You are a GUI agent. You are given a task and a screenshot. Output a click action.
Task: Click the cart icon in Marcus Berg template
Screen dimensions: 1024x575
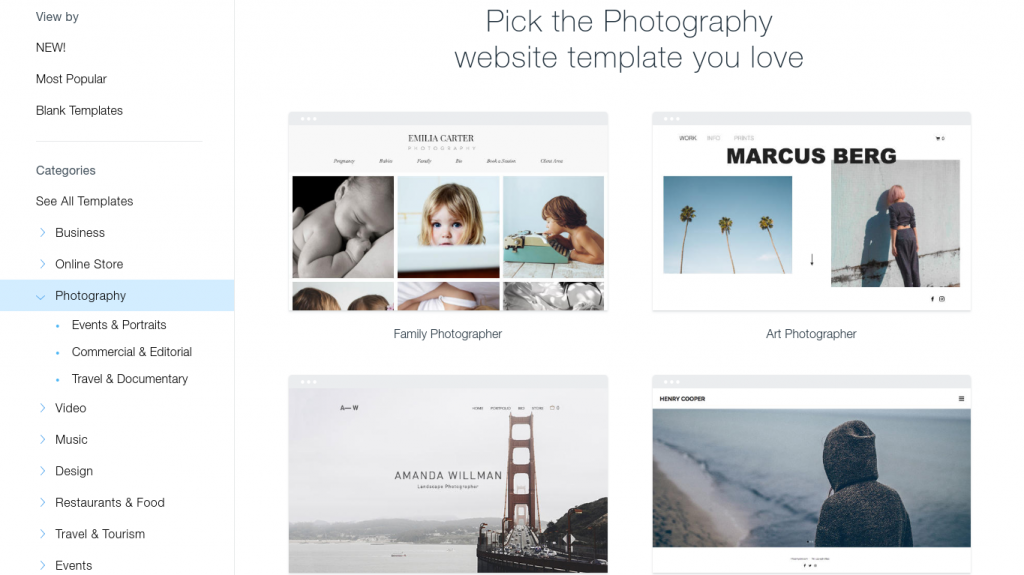pyautogui.click(x=940, y=139)
